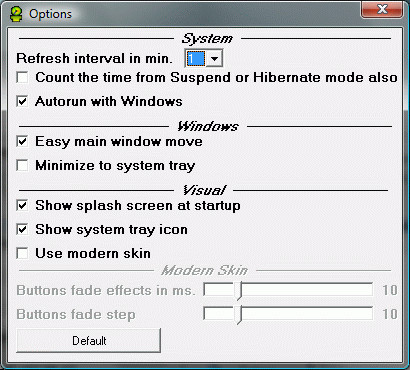
Task: Disable Show splash screen at startup
Action: [x=22, y=205]
